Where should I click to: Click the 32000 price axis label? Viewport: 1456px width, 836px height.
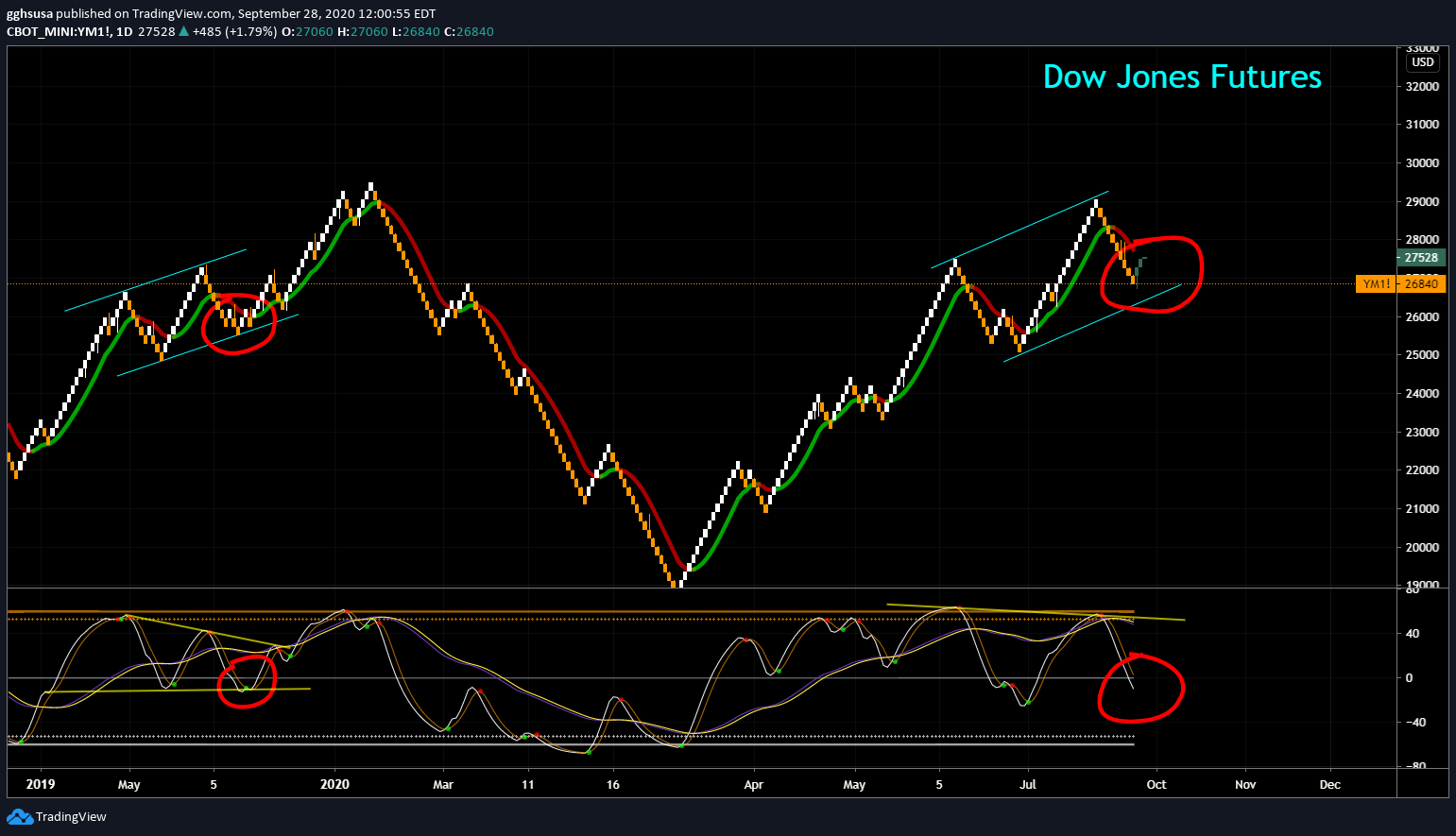tap(1423, 86)
